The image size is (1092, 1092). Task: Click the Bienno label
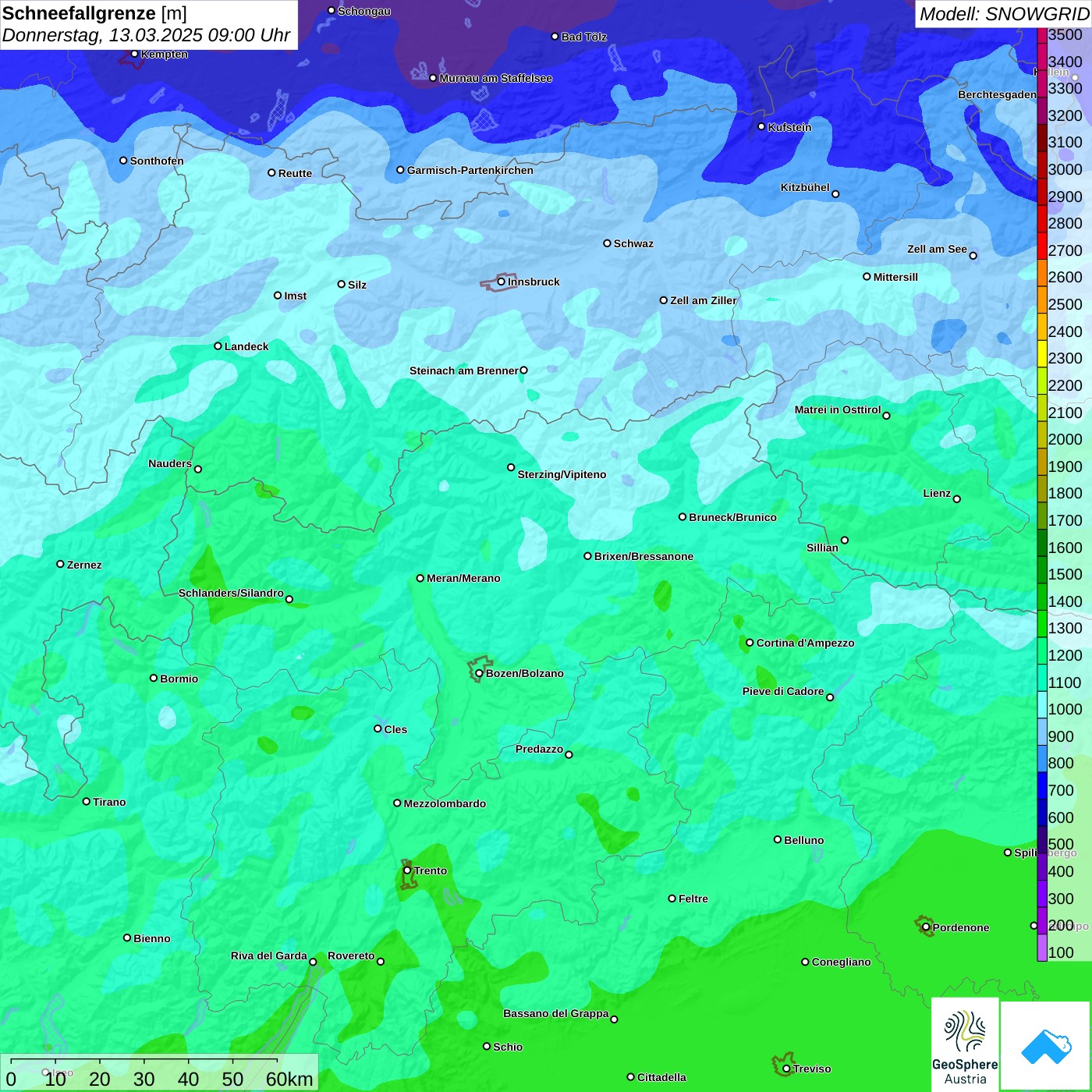pos(151,938)
